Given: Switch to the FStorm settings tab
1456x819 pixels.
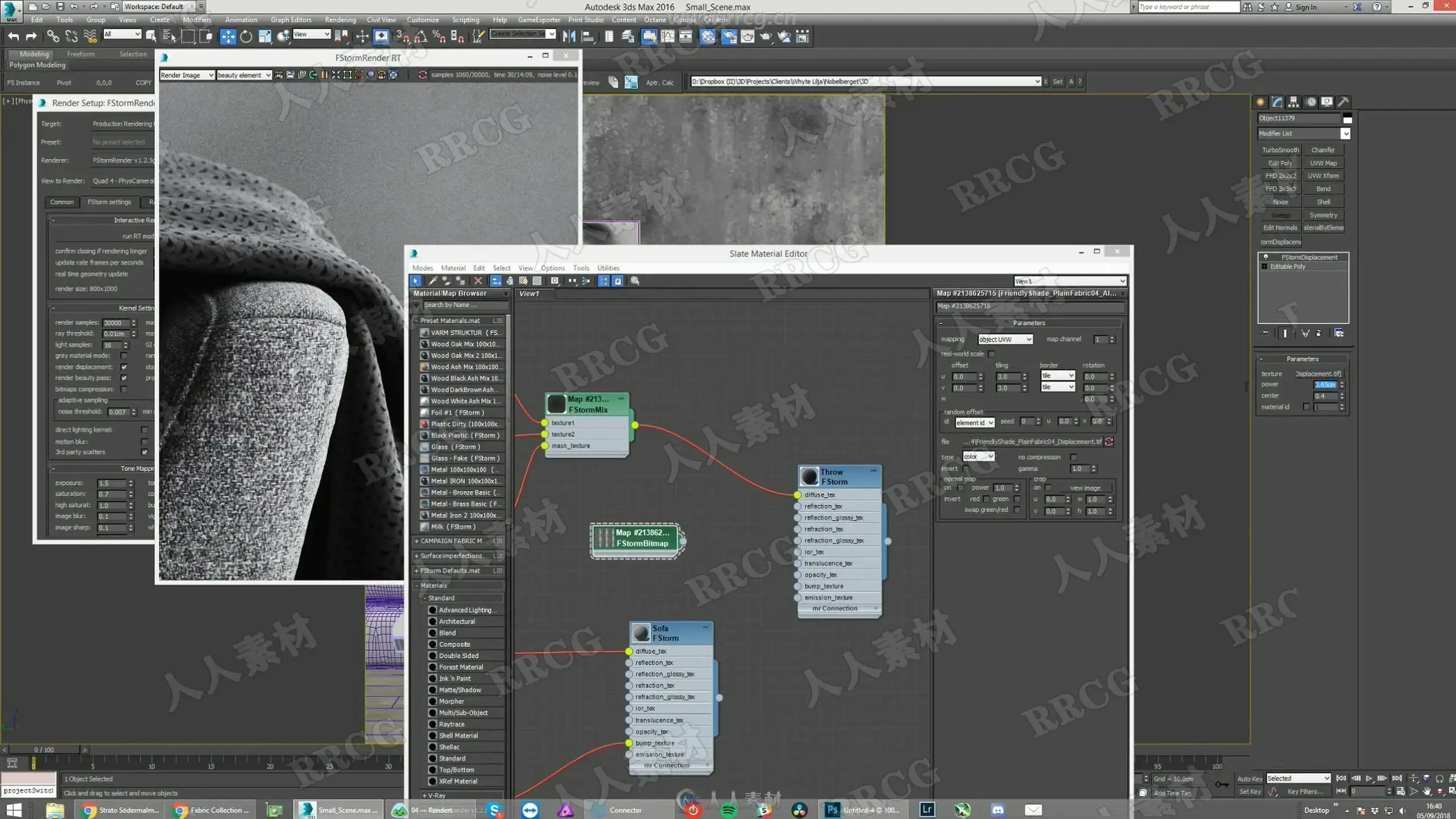Looking at the screenshot, I should (109, 202).
